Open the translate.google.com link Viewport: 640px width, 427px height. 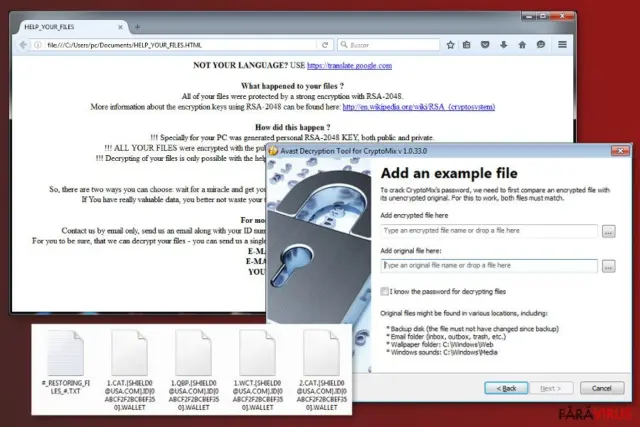click(x=349, y=65)
